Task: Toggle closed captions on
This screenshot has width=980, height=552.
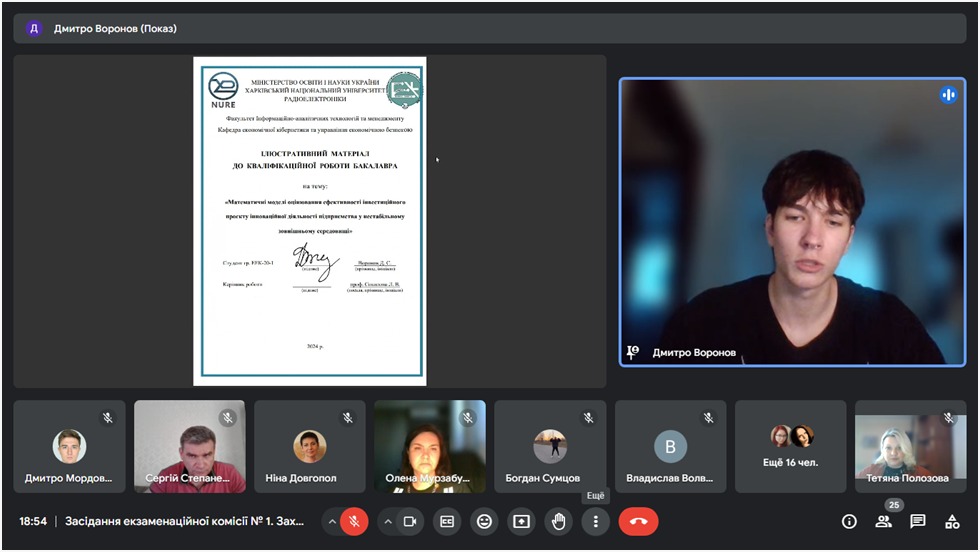Action: [448, 521]
